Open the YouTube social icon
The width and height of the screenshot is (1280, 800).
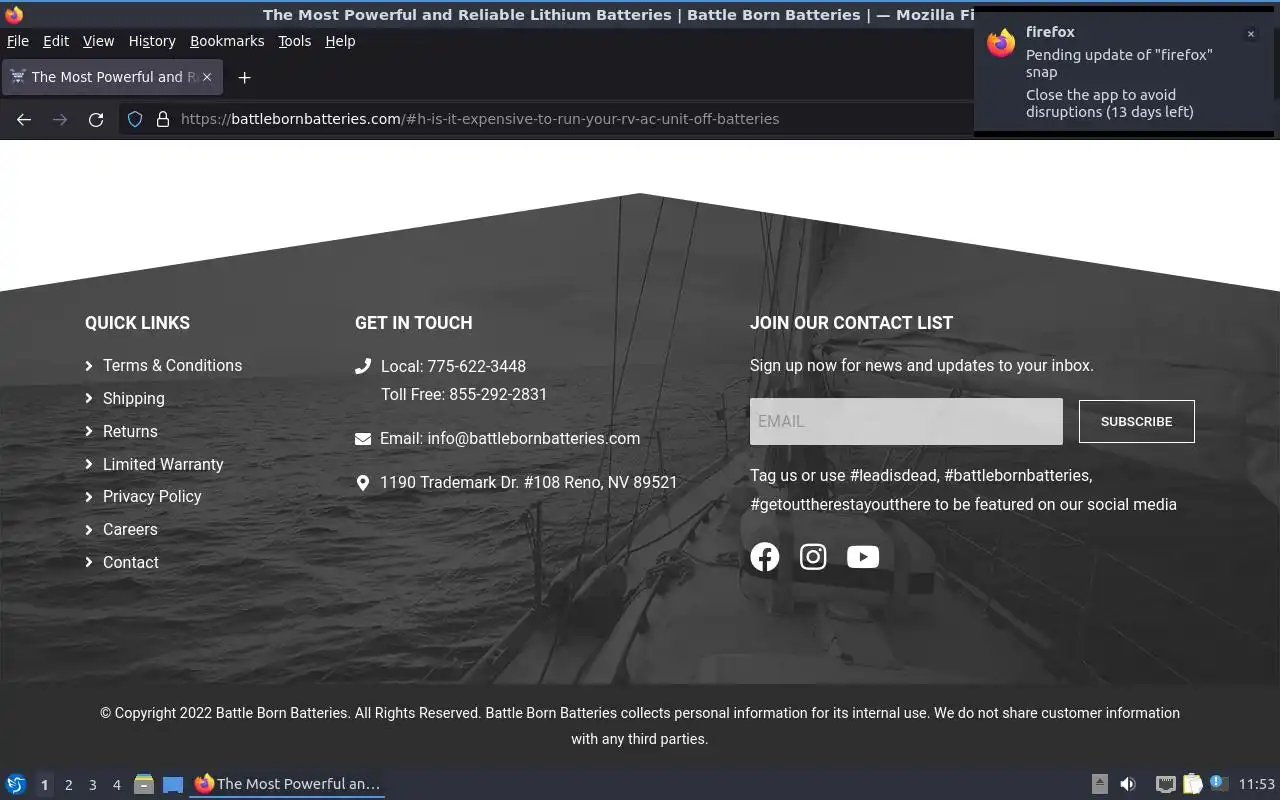tap(863, 557)
